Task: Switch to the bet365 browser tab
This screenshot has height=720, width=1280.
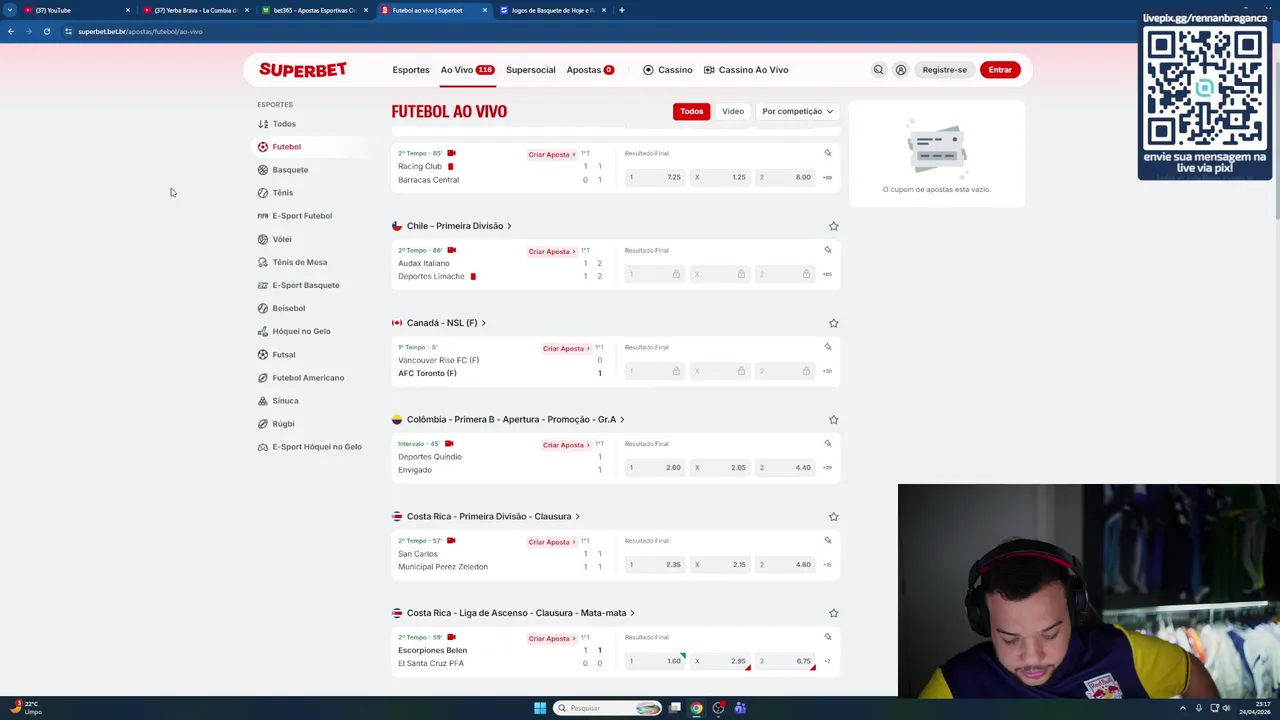Action: pyautogui.click(x=314, y=10)
